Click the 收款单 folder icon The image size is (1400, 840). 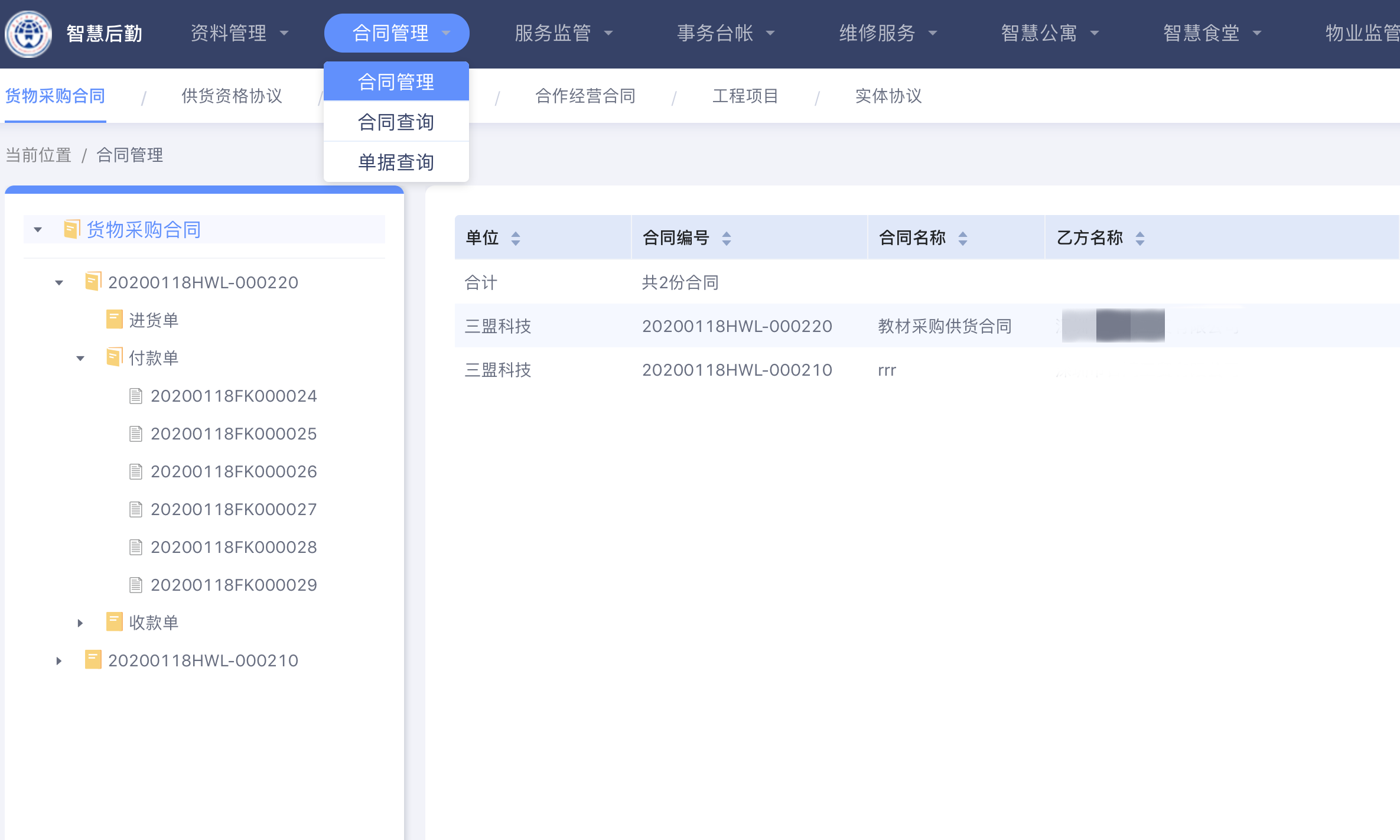coord(114,622)
